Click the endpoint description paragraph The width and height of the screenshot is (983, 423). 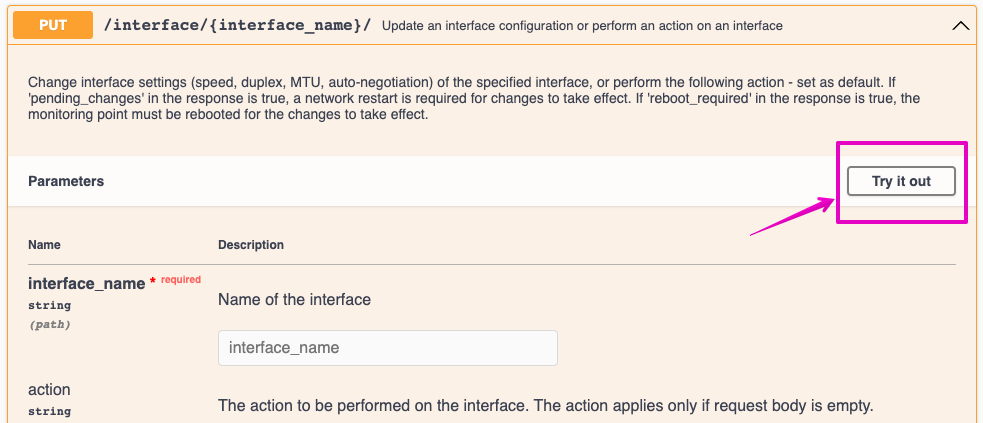point(473,97)
